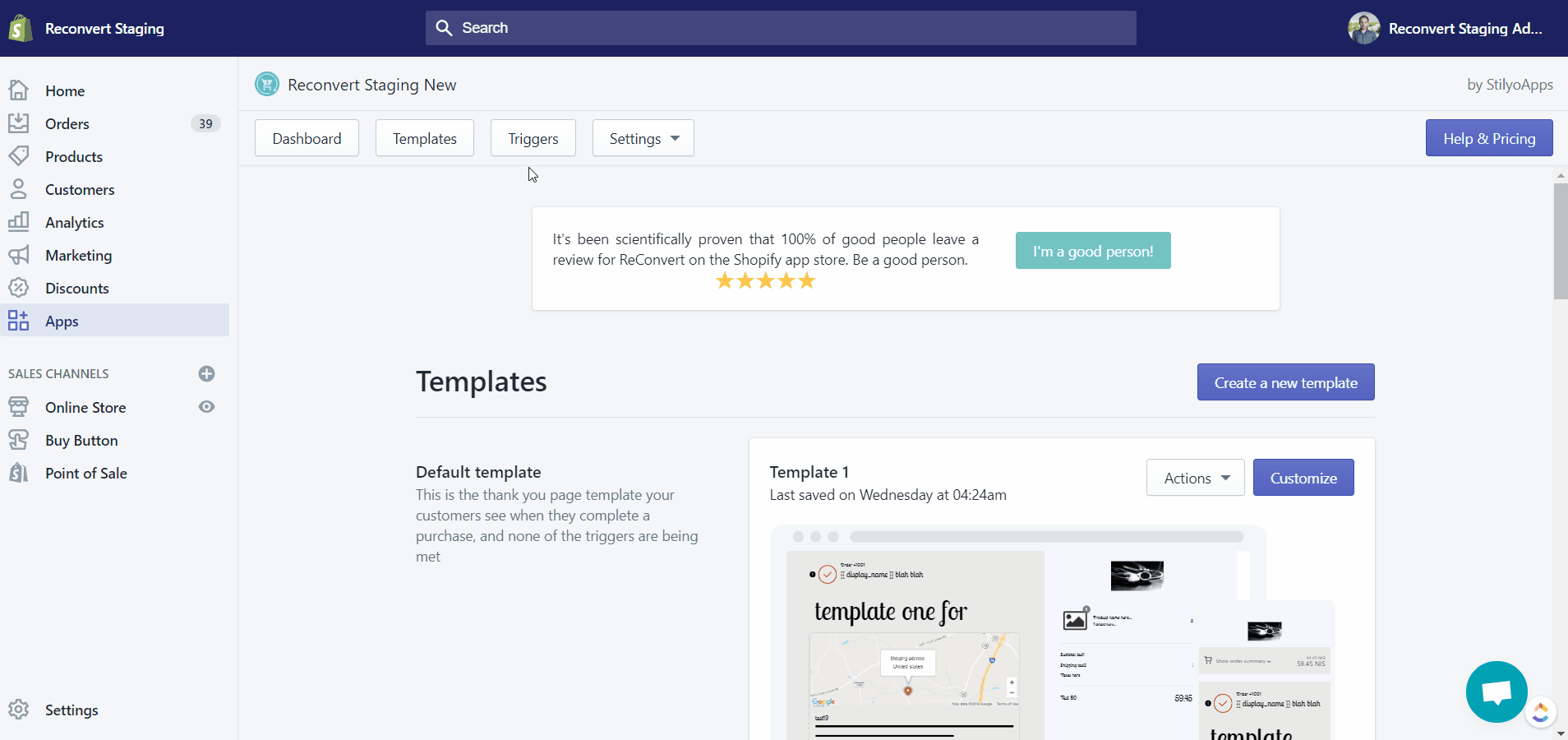Screen dimensions: 1568x740
Task: Click the Default template heading
Action: click(478, 472)
